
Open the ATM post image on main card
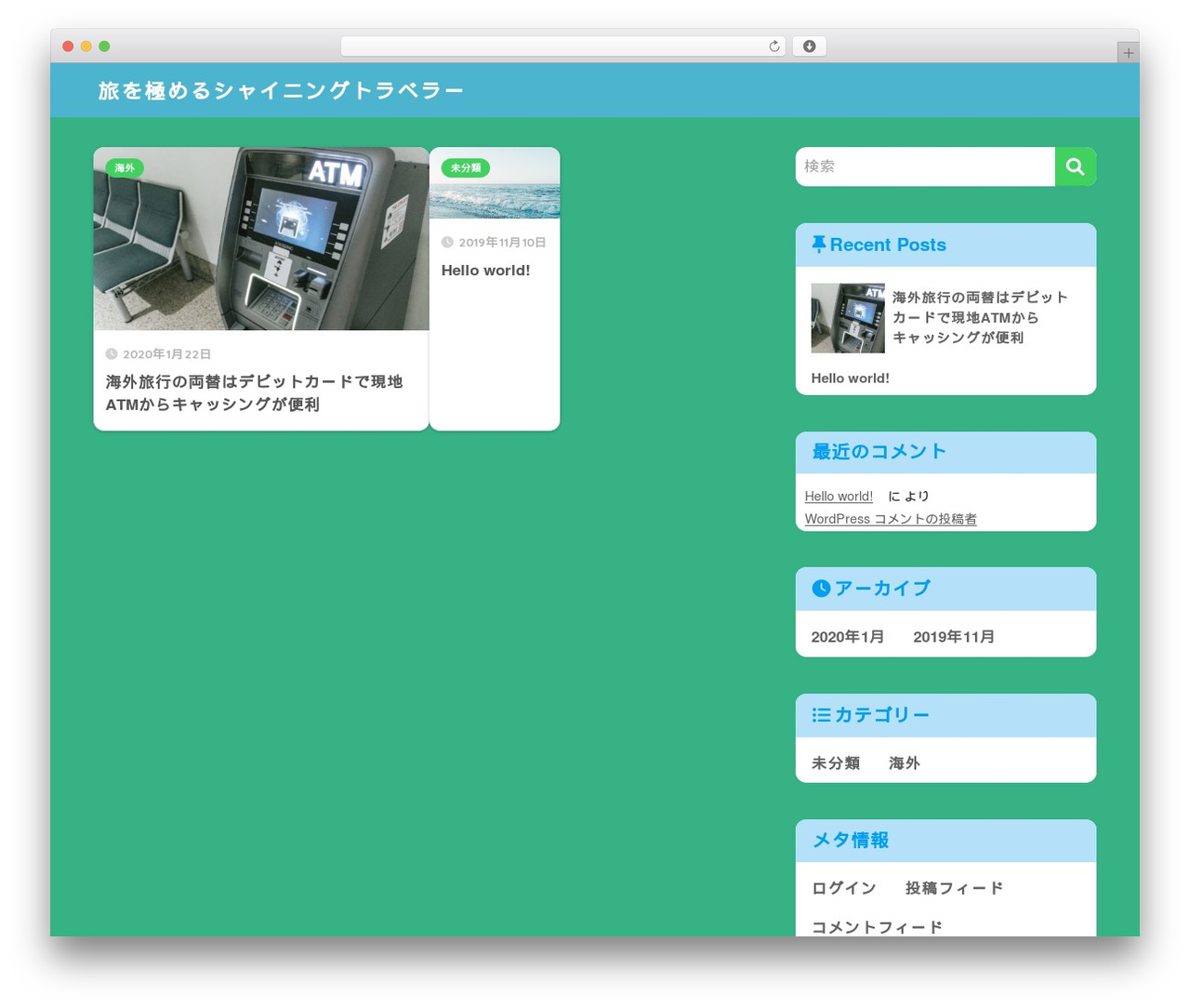pyautogui.click(x=261, y=238)
